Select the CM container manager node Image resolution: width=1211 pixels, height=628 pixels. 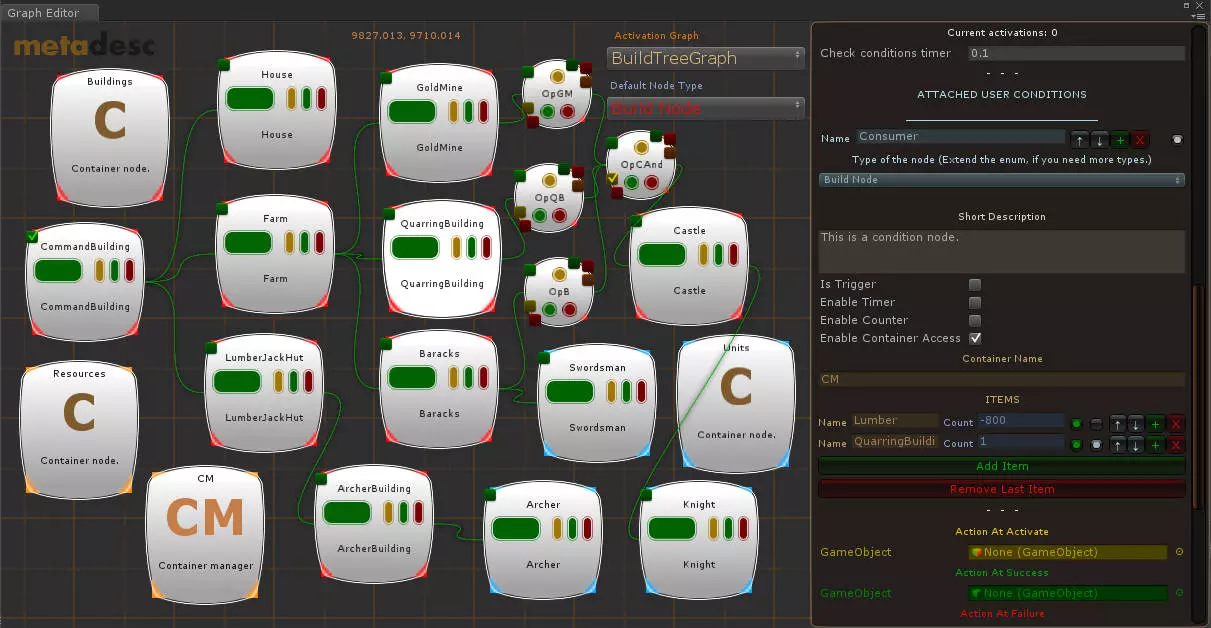205,535
